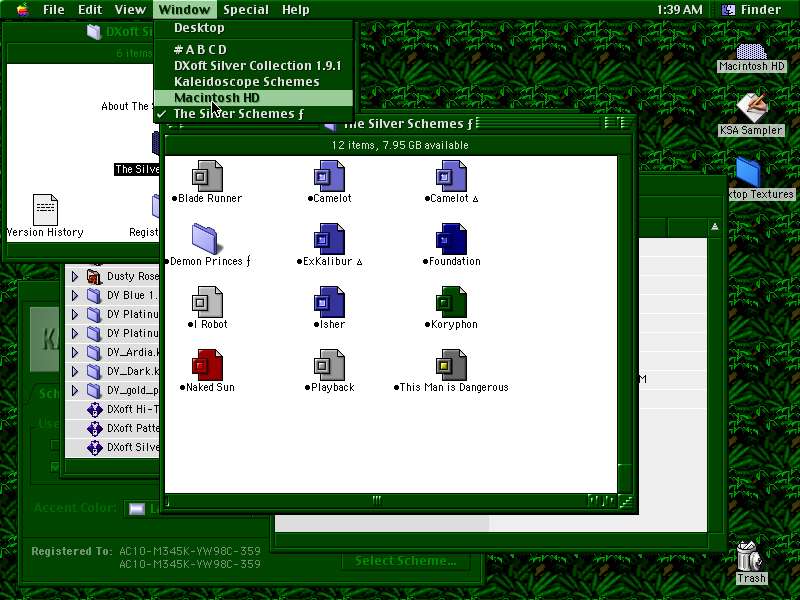Choose DXoft Silver Collection 1.9.1 menu item
The image size is (800, 600).
pyautogui.click(x=254, y=66)
